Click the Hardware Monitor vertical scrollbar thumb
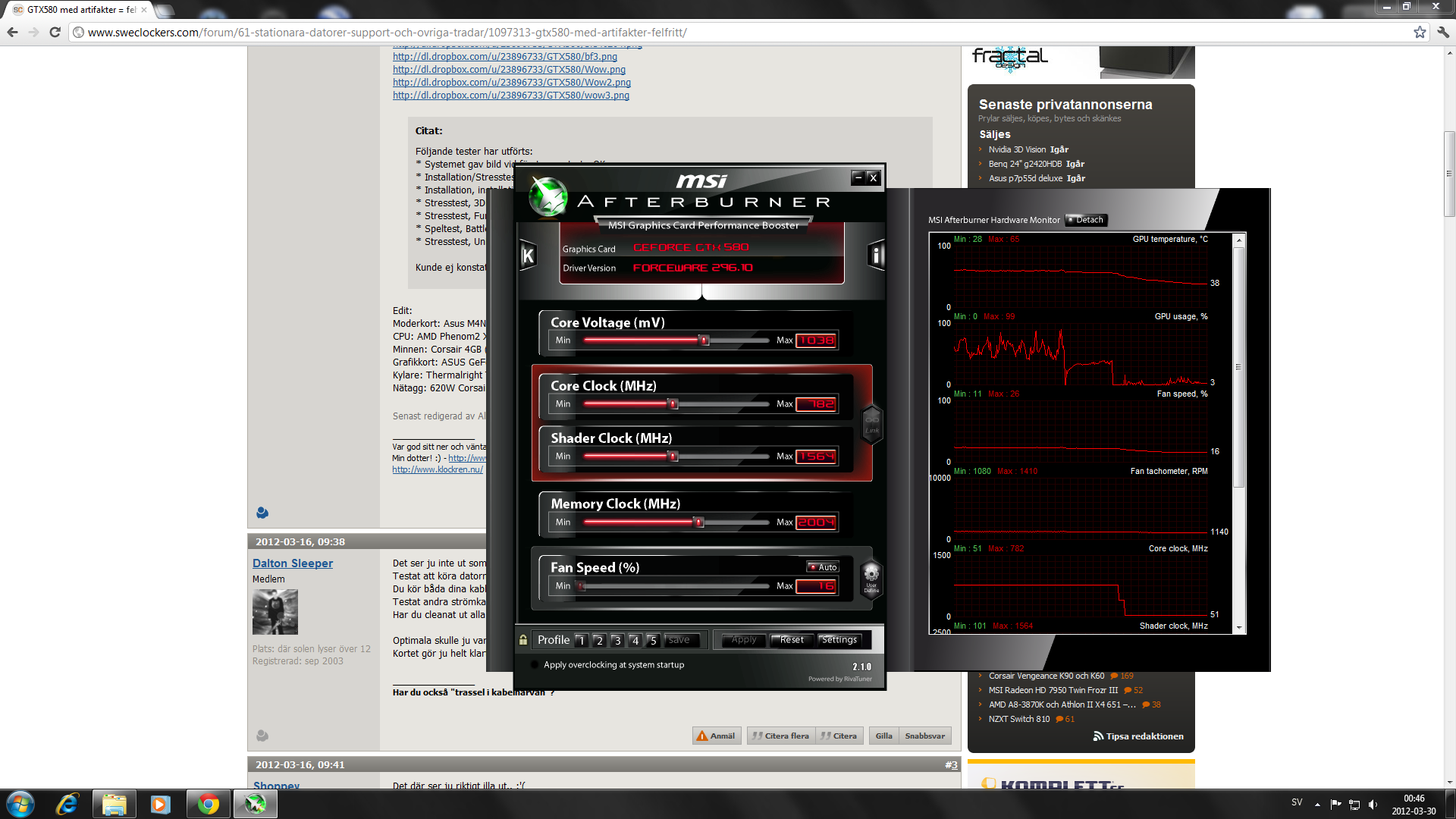 click(x=1240, y=366)
